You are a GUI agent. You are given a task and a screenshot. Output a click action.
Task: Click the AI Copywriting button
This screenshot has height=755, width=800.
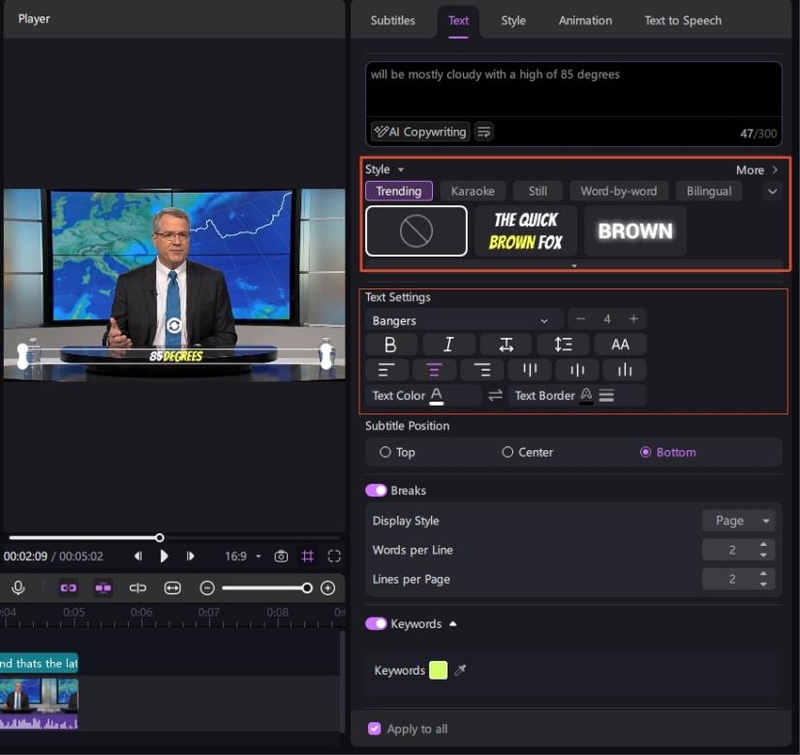(420, 132)
